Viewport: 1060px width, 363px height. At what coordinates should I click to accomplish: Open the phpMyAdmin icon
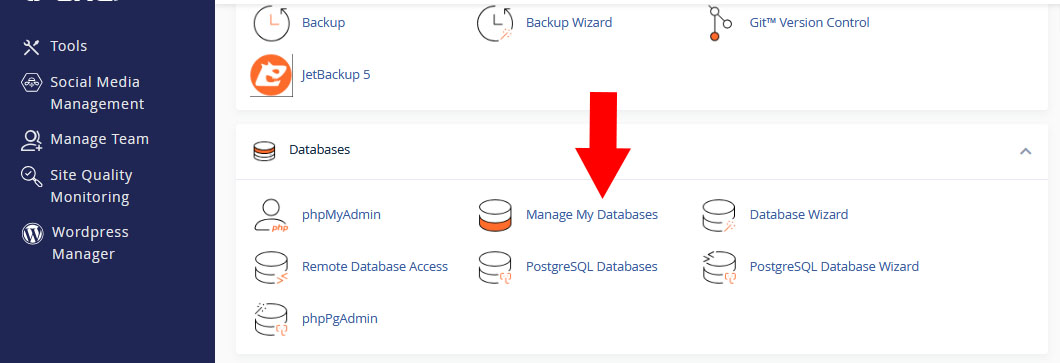(x=271, y=215)
